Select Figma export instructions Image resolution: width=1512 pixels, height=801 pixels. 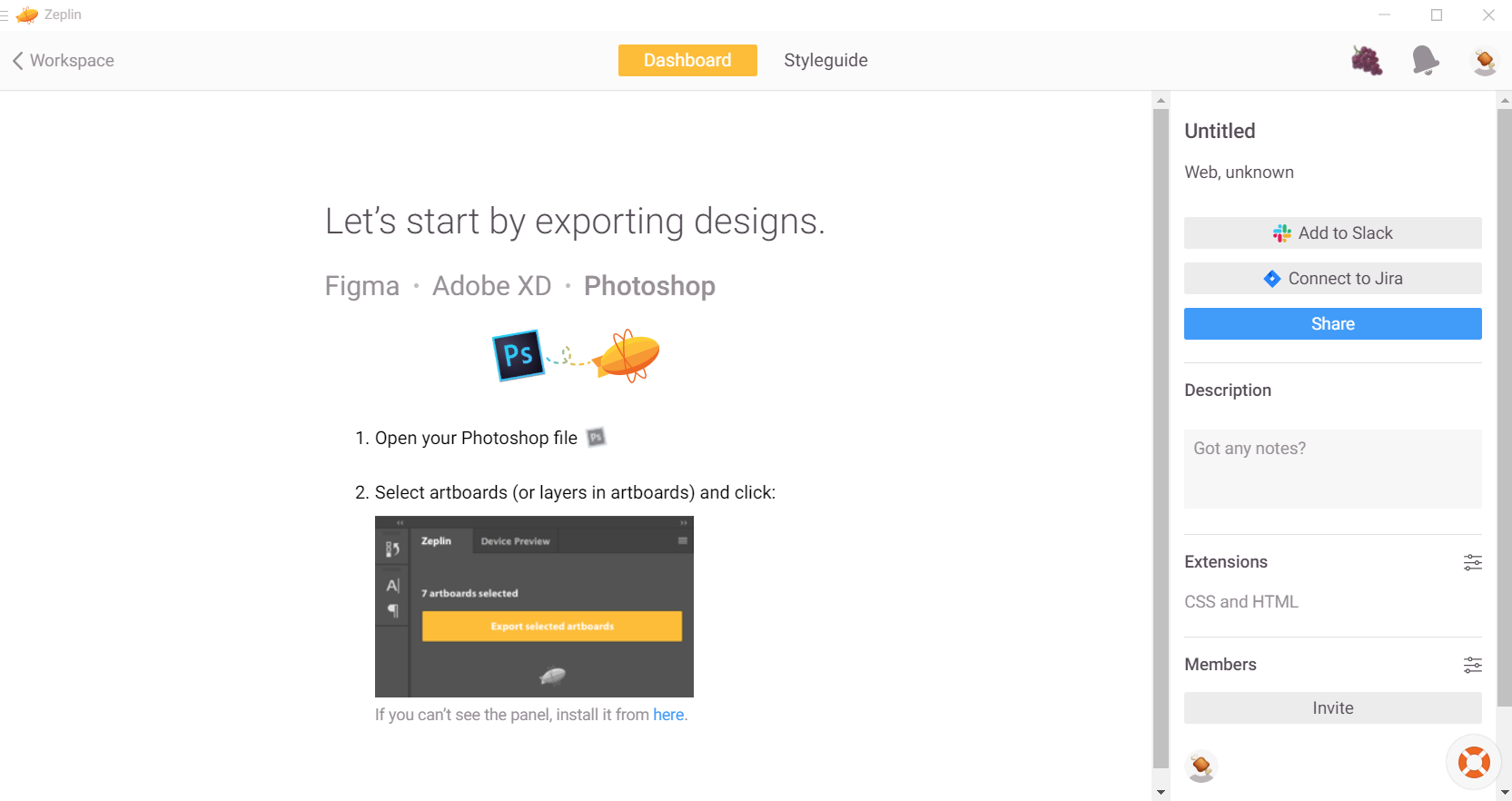(x=362, y=286)
